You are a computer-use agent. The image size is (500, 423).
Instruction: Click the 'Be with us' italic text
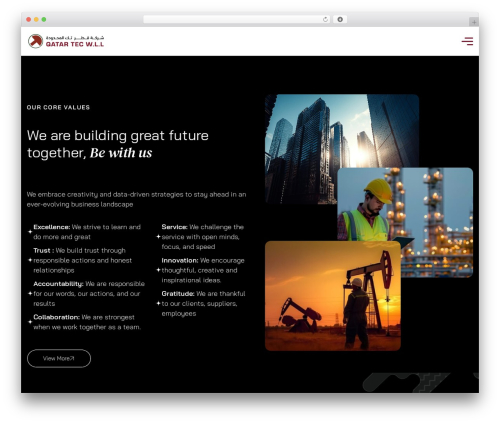(121, 153)
